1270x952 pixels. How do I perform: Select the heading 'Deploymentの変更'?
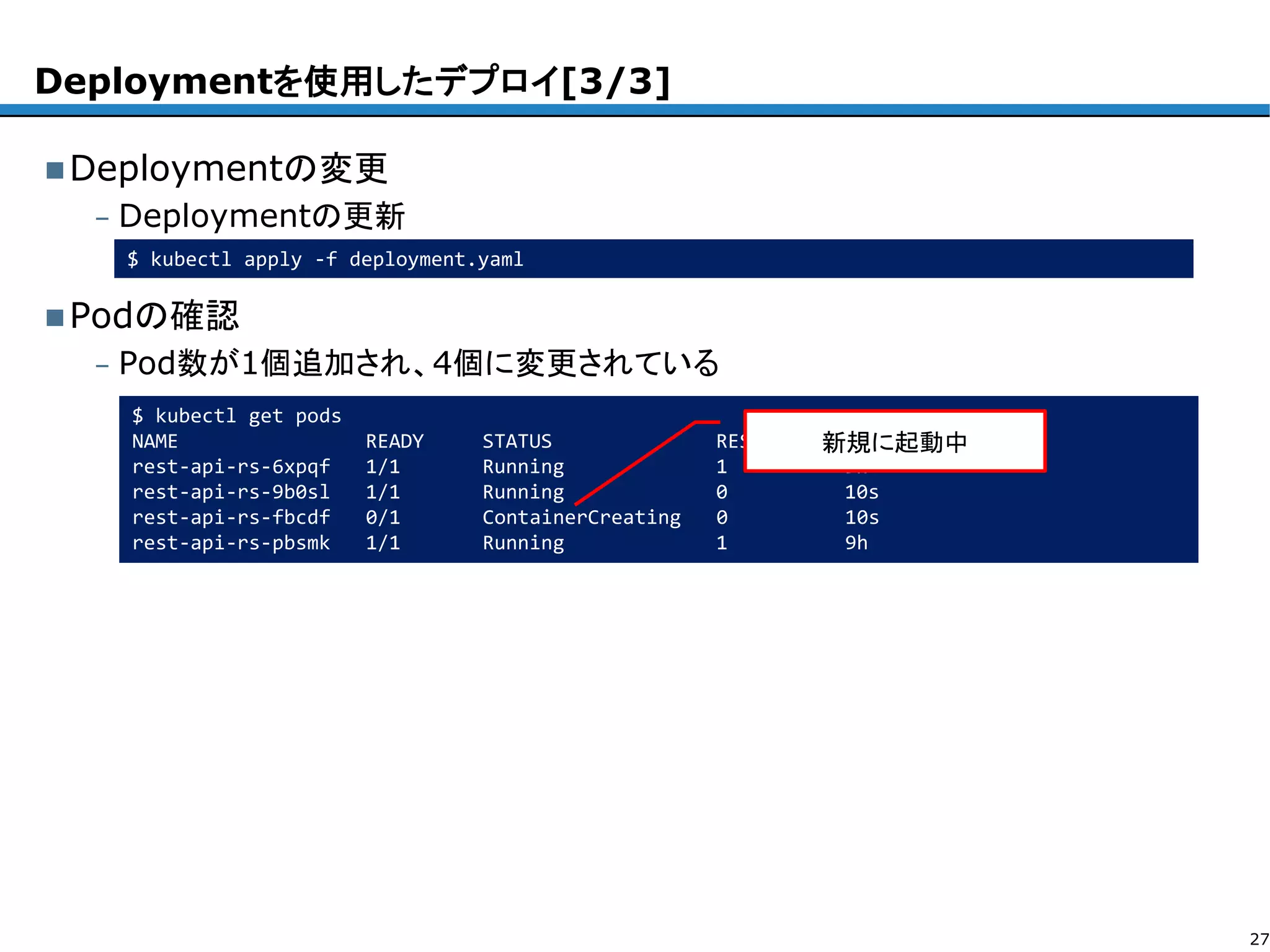[229, 169]
